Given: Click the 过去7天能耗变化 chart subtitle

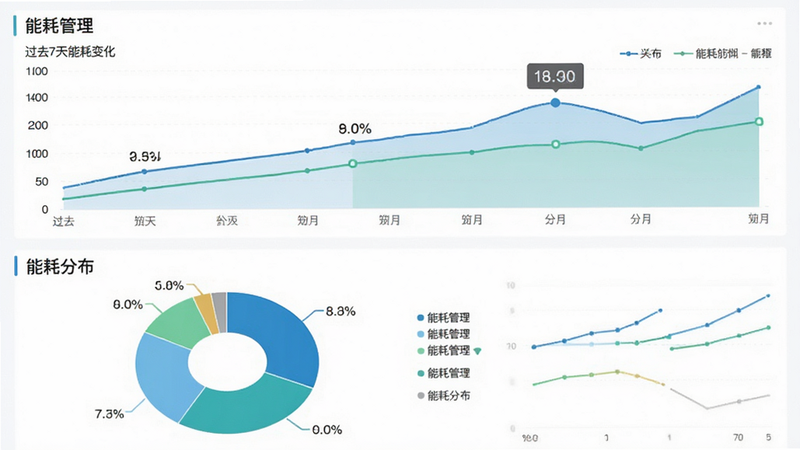Looking at the screenshot, I should (70, 52).
